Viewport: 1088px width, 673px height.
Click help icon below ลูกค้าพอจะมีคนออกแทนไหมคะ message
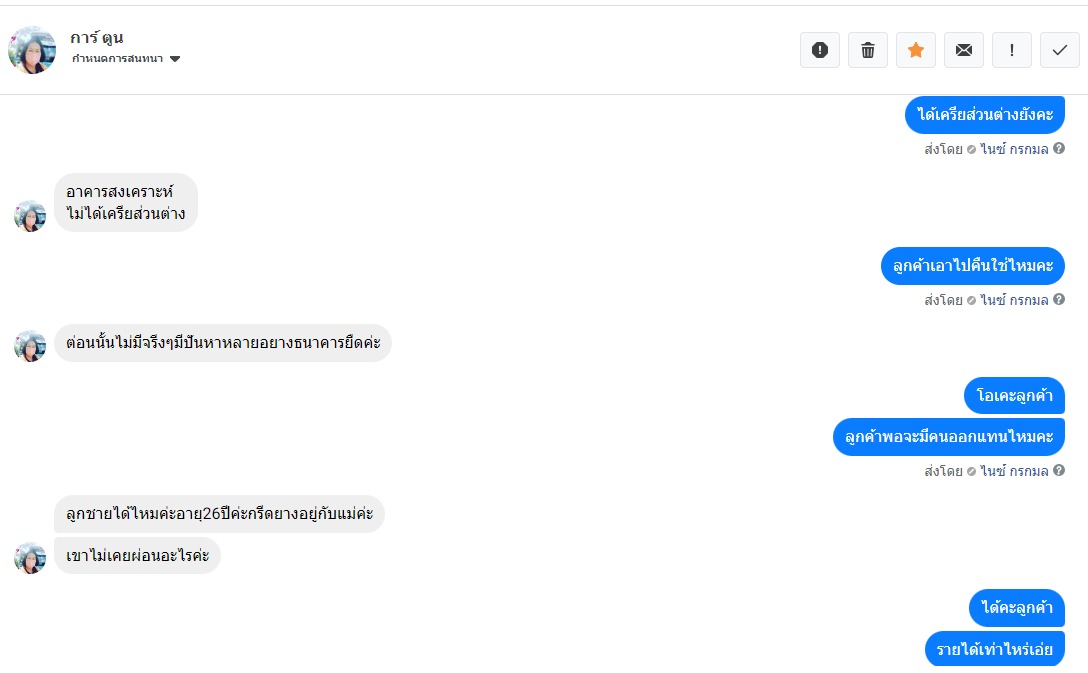(1059, 471)
